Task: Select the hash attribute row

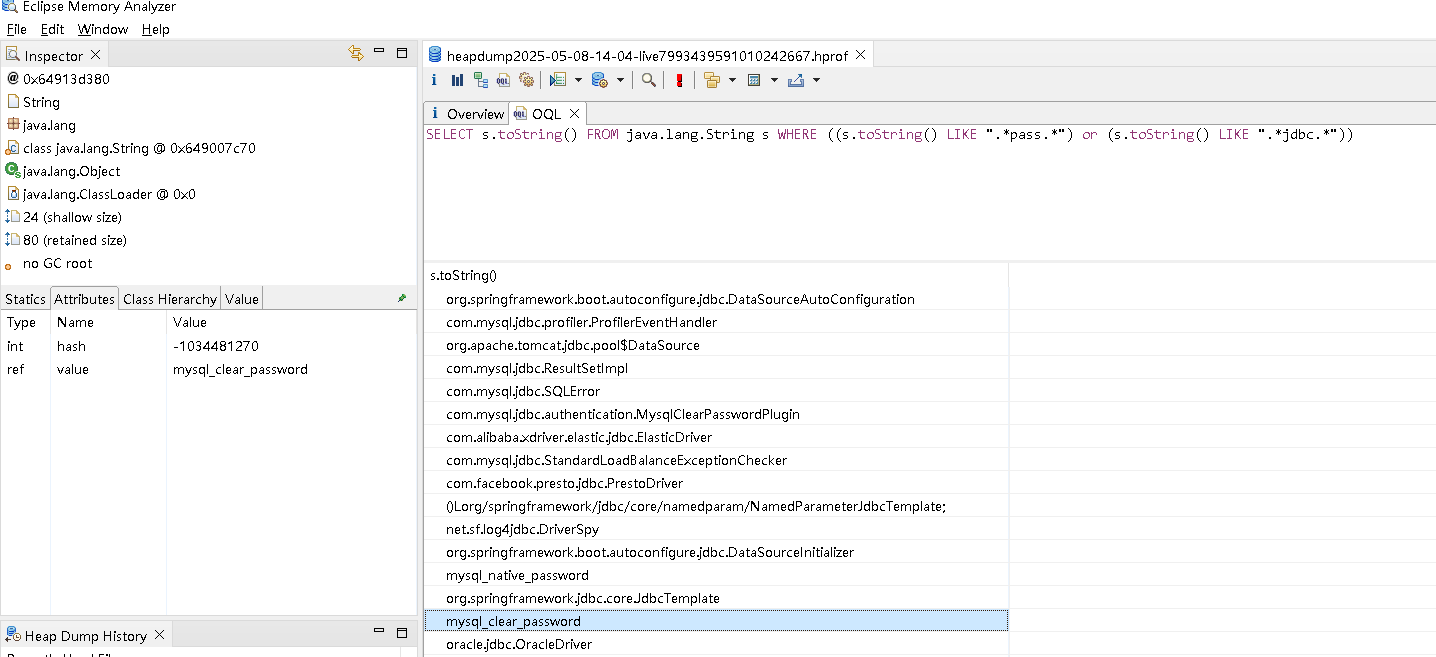Action: (x=208, y=346)
